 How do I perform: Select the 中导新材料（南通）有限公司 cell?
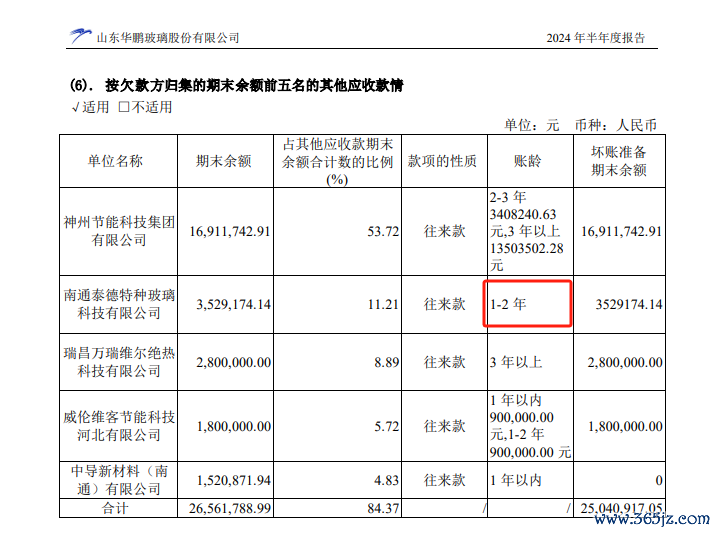119,480
